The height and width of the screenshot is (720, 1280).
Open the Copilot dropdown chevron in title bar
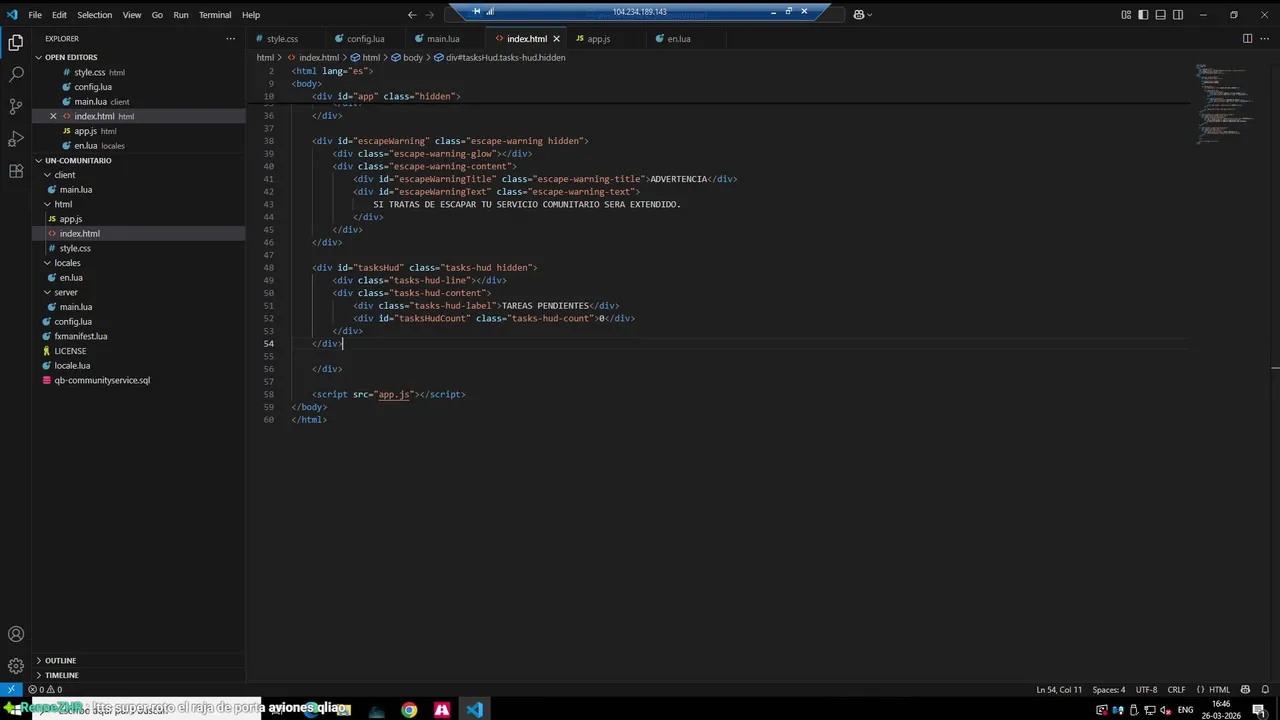pos(870,15)
